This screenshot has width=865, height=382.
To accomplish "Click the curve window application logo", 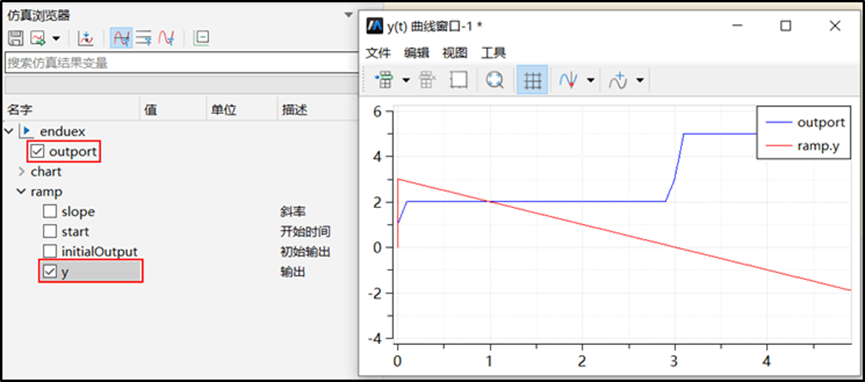I will pyautogui.click(x=376, y=26).
